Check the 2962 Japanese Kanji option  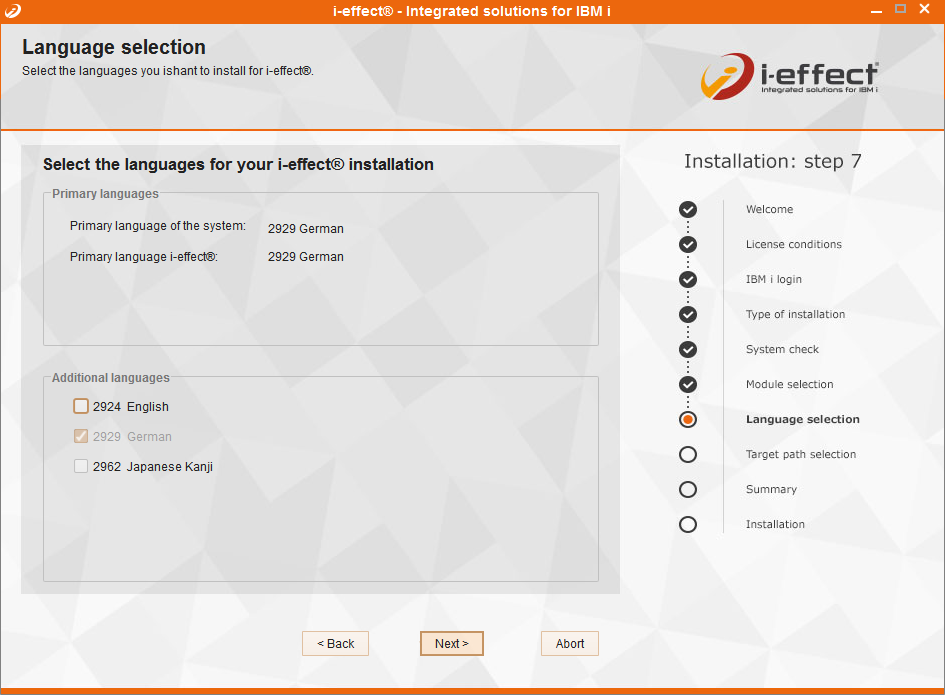[x=81, y=466]
